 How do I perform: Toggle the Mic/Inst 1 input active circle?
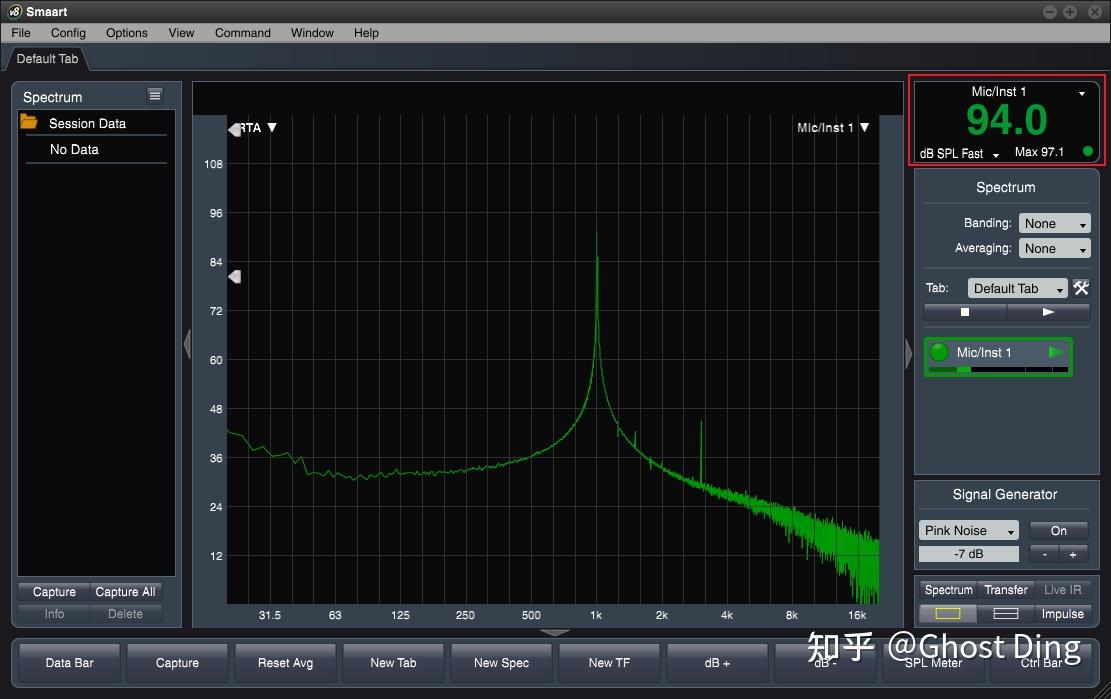click(938, 352)
